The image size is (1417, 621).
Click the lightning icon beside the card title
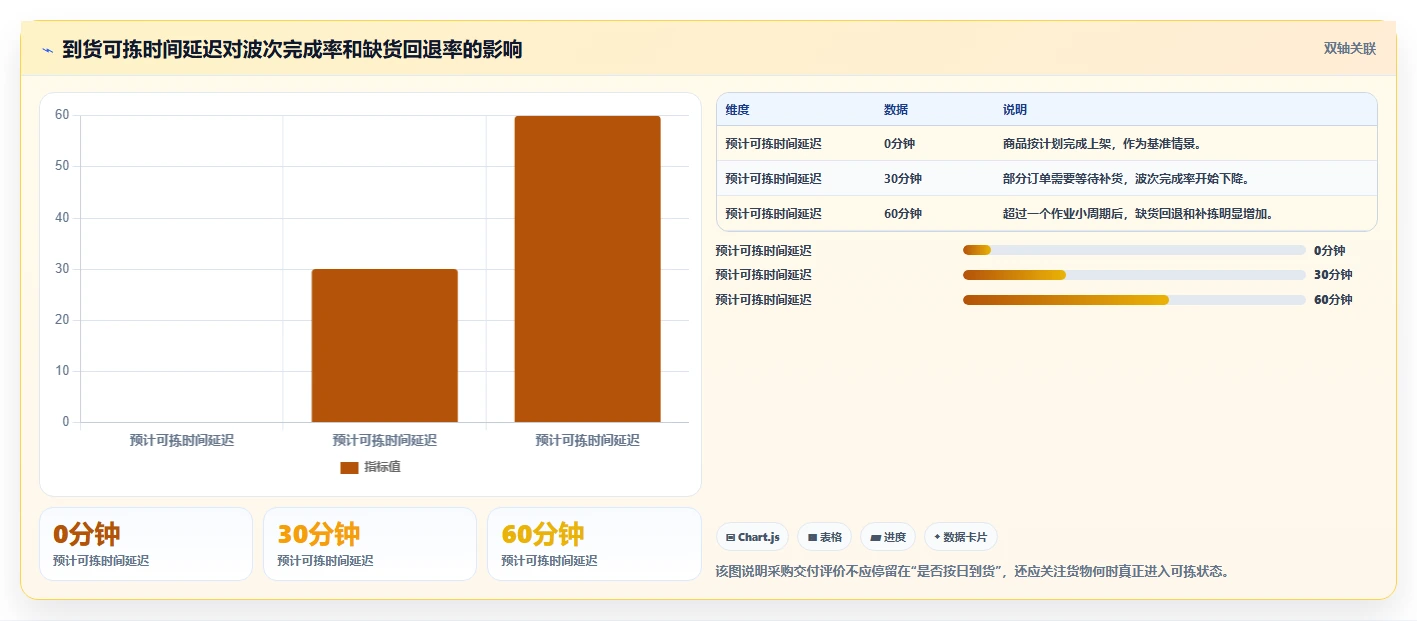click(x=47, y=50)
